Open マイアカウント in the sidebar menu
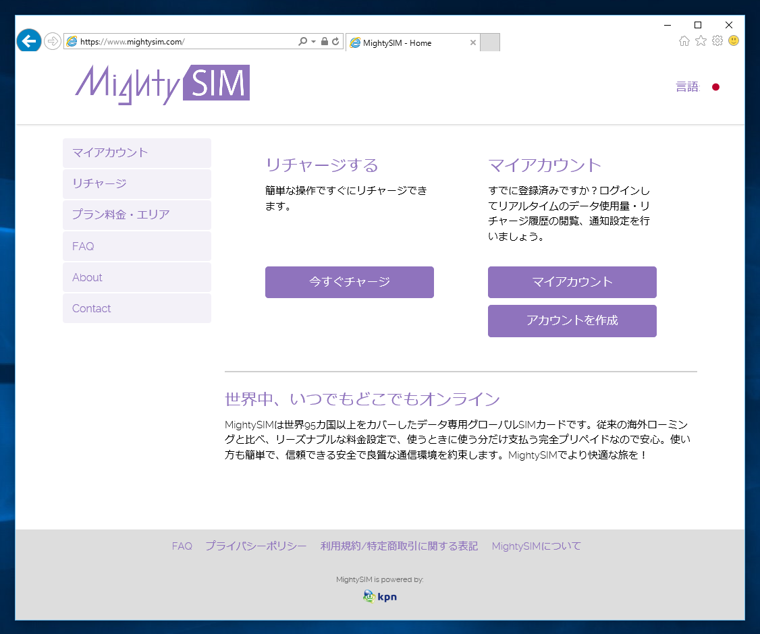This screenshot has width=760, height=634. [x=137, y=153]
